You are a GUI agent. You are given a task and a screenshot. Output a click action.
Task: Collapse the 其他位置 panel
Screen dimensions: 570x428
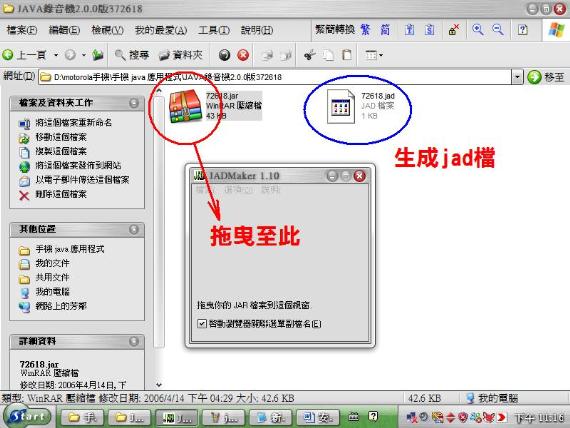(134, 229)
